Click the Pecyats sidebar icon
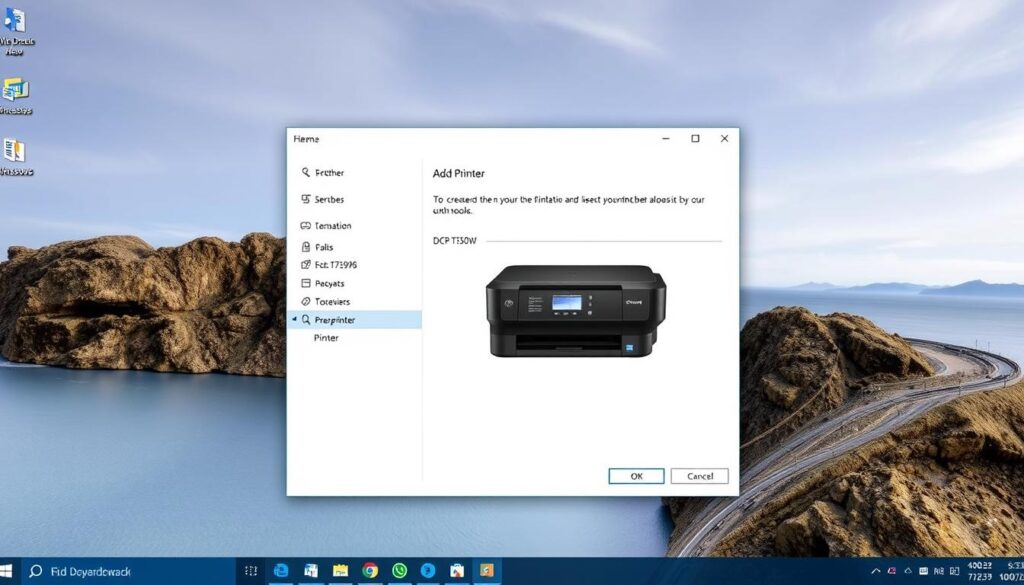Screen dimensions: 1024x585 (306, 284)
